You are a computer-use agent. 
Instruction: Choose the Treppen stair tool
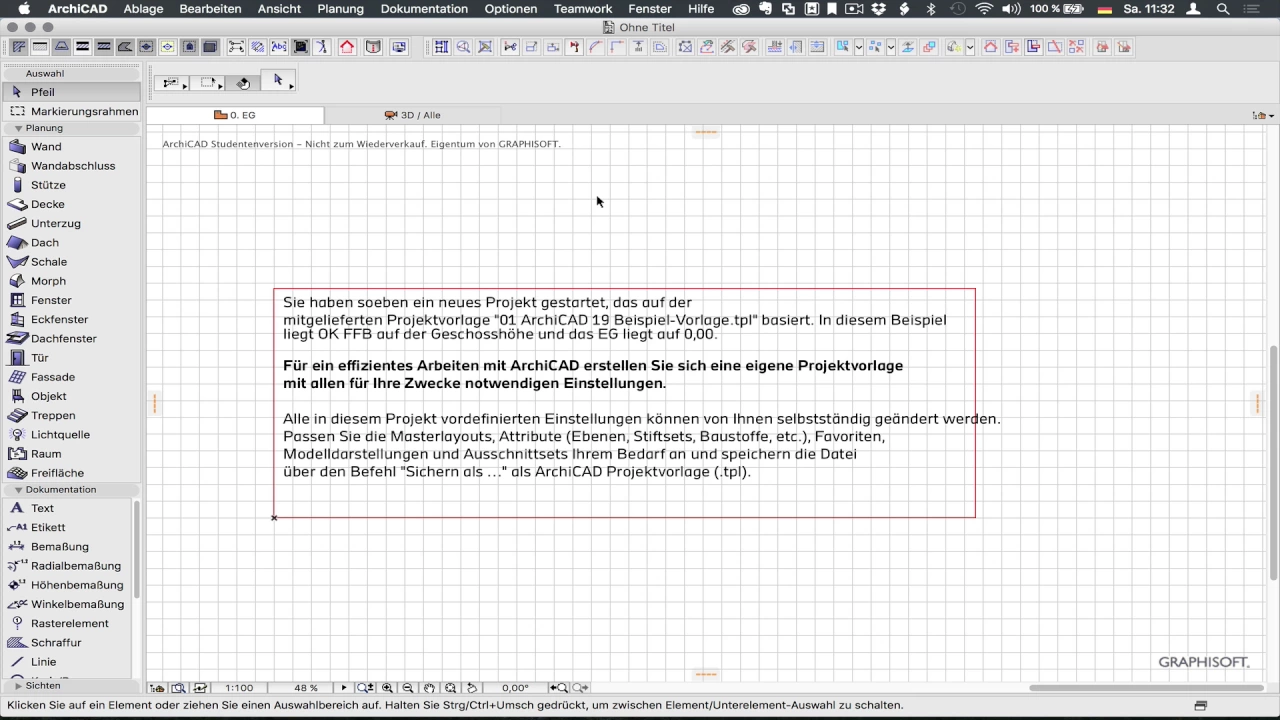(x=70, y=416)
